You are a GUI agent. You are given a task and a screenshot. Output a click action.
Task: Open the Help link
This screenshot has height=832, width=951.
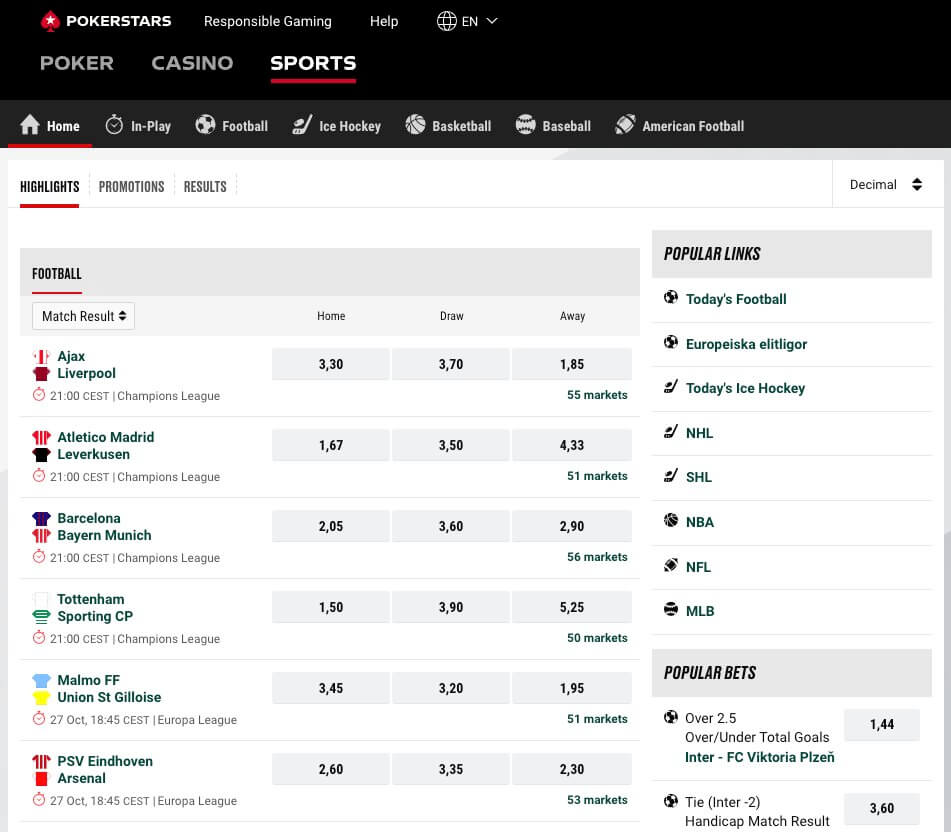(x=384, y=21)
